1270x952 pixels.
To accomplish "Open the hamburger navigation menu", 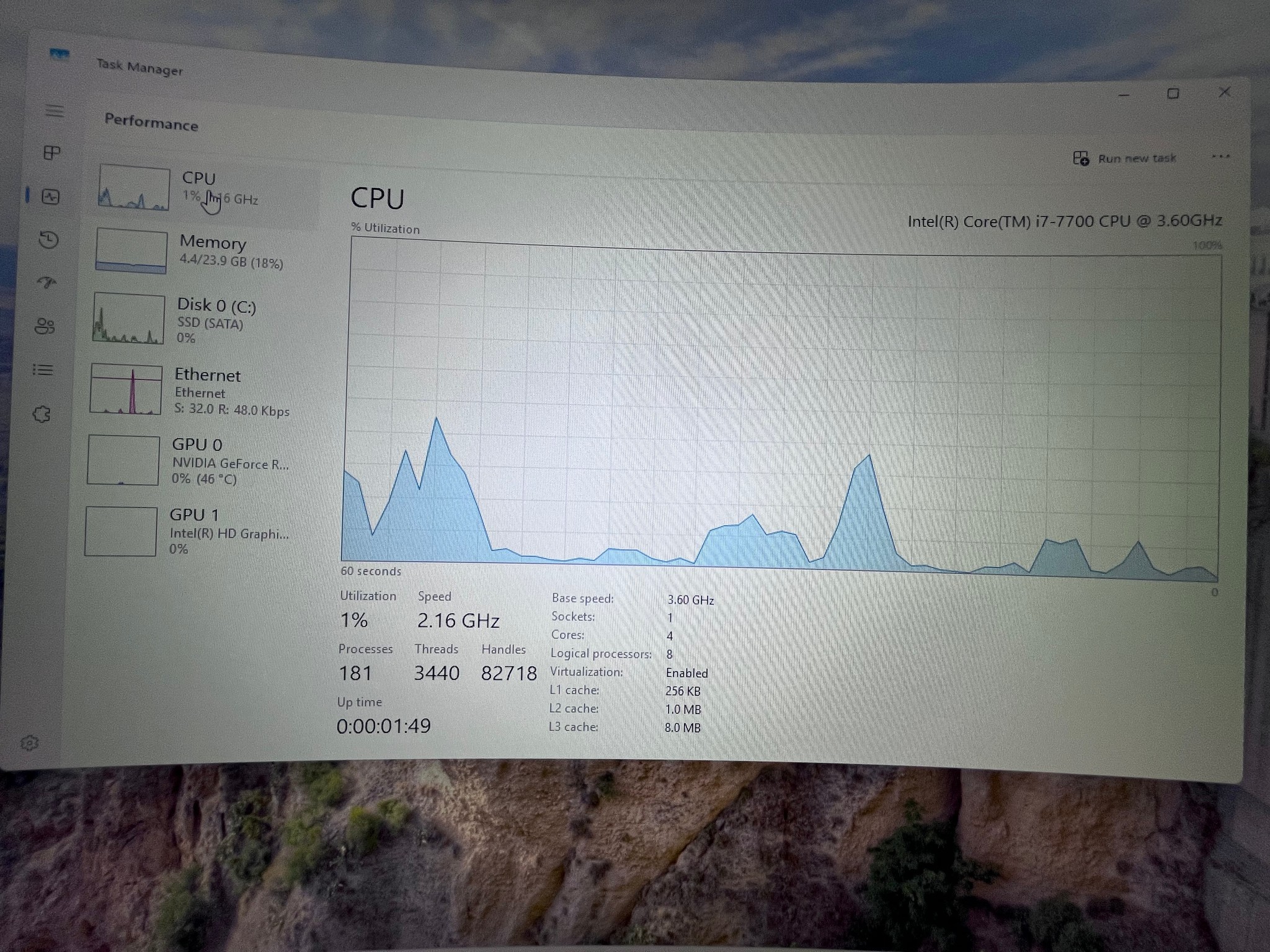I will 55,111.
